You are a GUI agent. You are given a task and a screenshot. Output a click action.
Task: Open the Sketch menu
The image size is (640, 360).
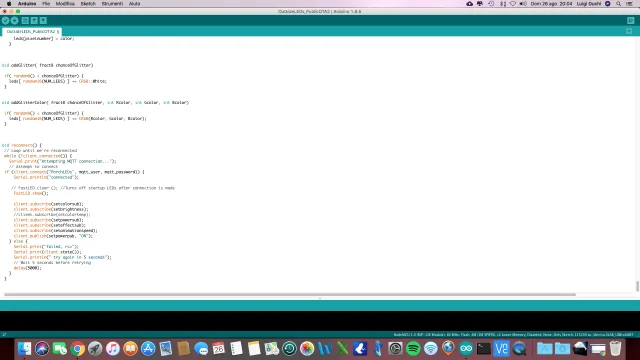pyautogui.click(x=88, y=4)
